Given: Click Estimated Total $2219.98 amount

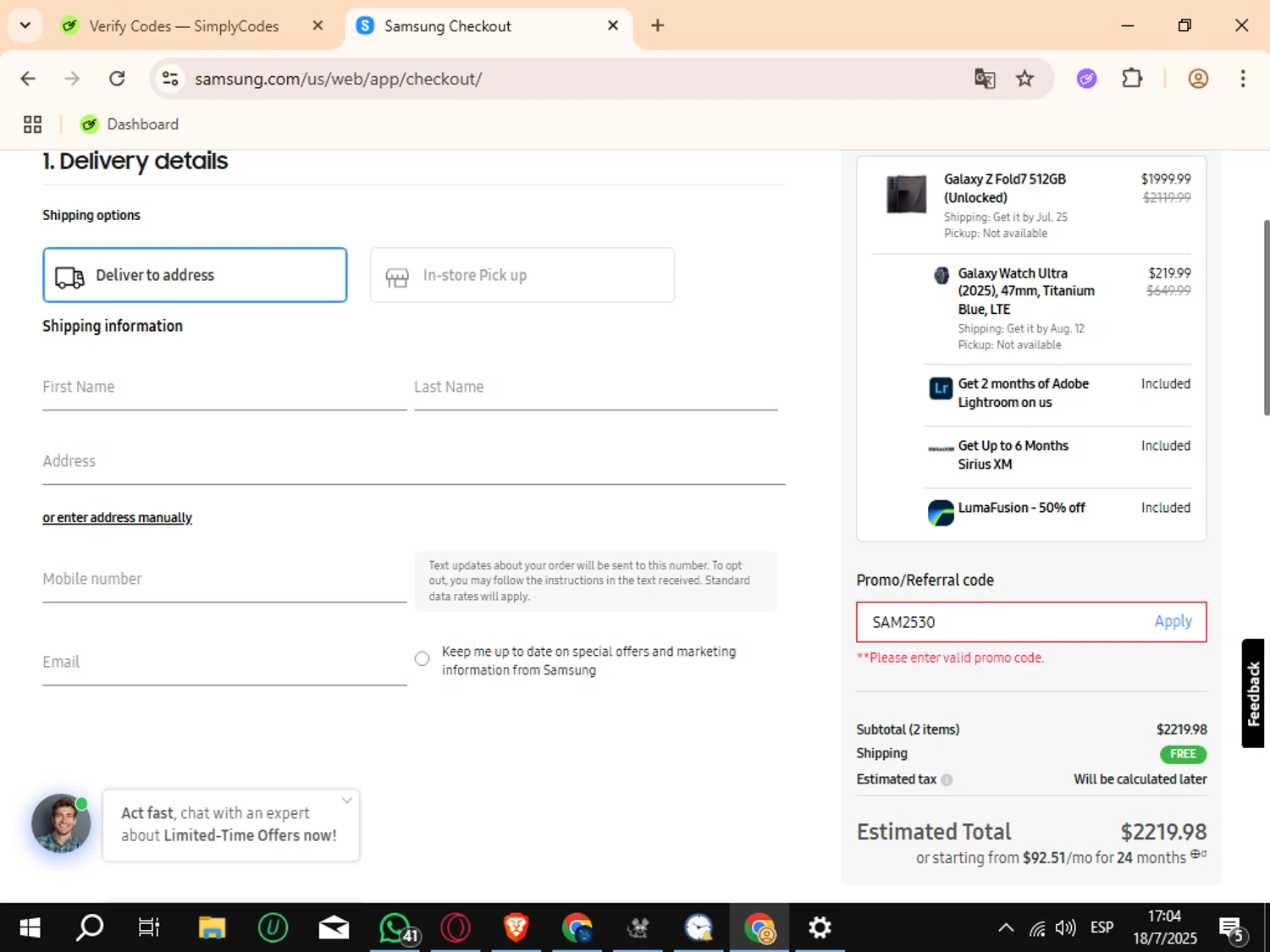Looking at the screenshot, I should click(1163, 832).
